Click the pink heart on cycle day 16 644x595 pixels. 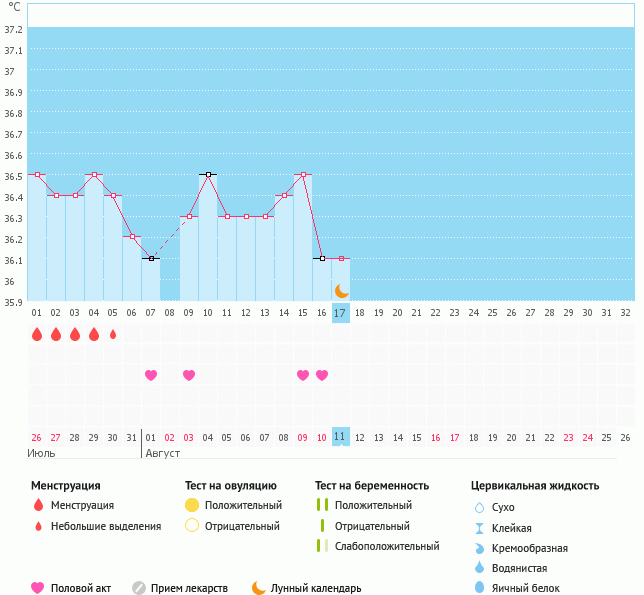(322, 375)
